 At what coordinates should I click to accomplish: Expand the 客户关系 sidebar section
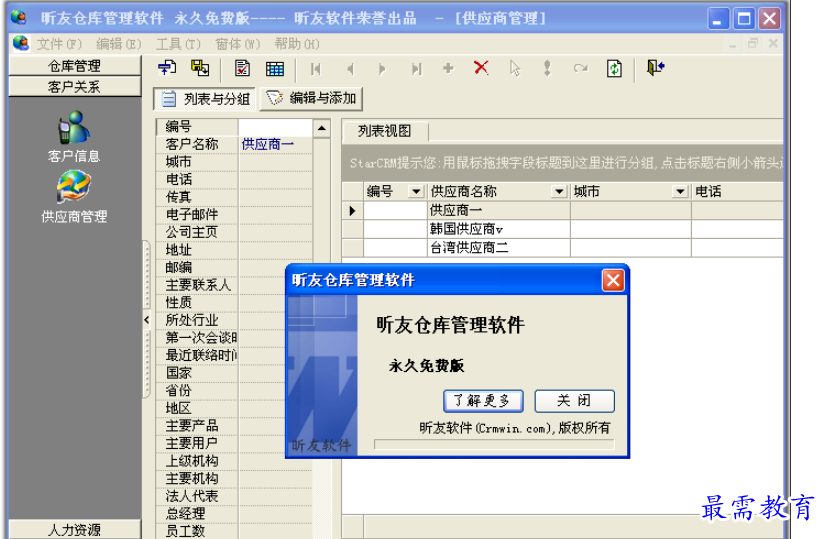[x=75, y=87]
